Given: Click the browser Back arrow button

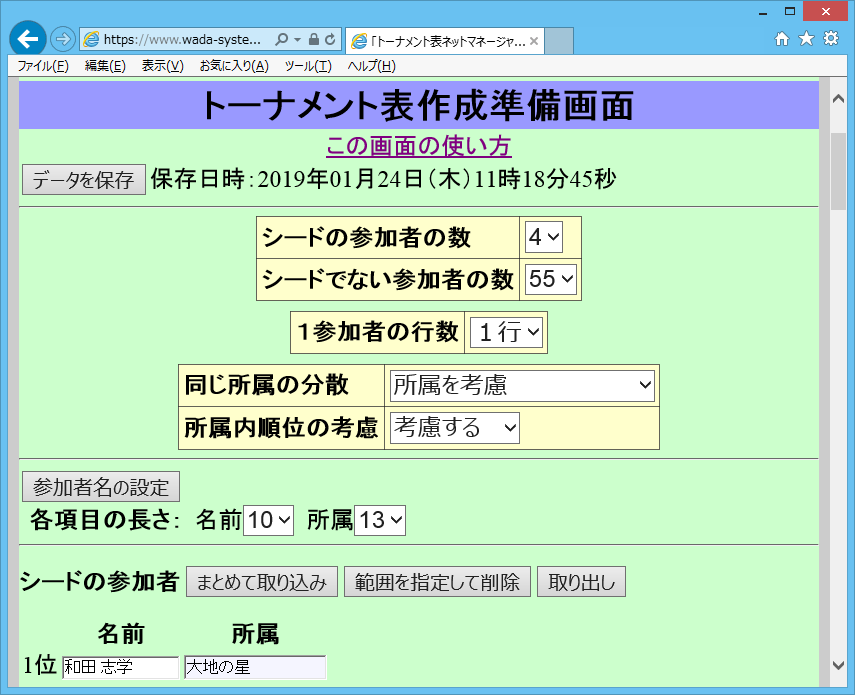Looking at the screenshot, I should coord(27,39).
